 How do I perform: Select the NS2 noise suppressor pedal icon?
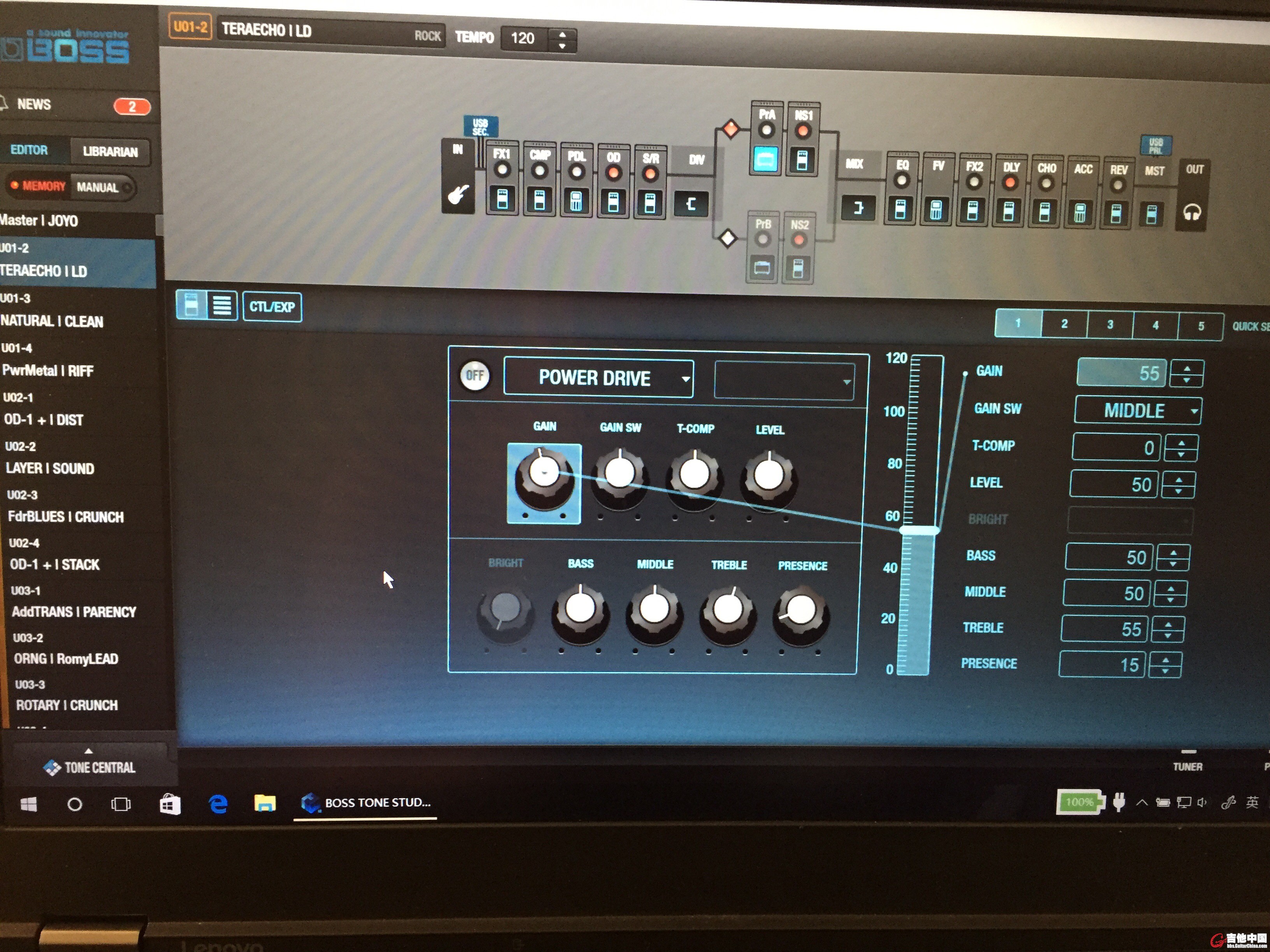pyautogui.click(x=798, y=268)
